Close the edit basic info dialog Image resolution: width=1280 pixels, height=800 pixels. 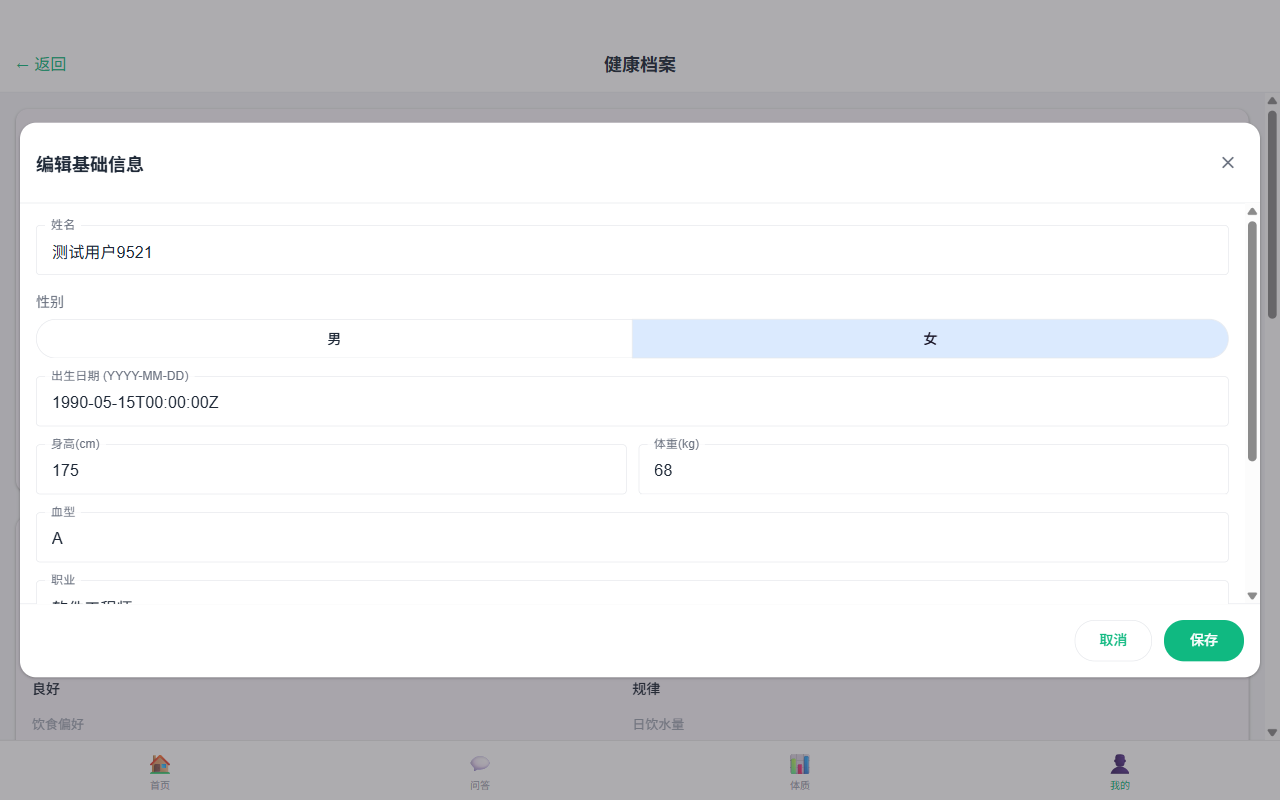pyautogui.click(x=1228, y=163)
